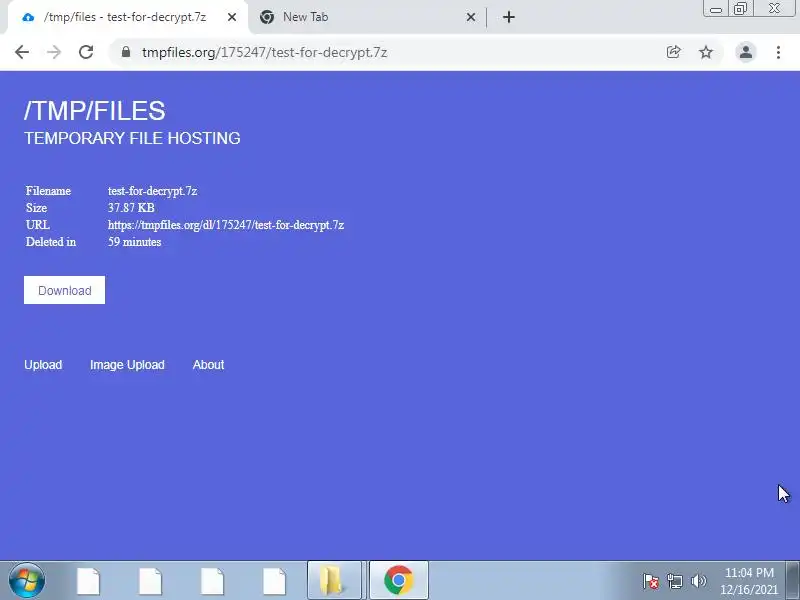
Task: Click the /TMP/FILES site title
Action: coord(95,111)
